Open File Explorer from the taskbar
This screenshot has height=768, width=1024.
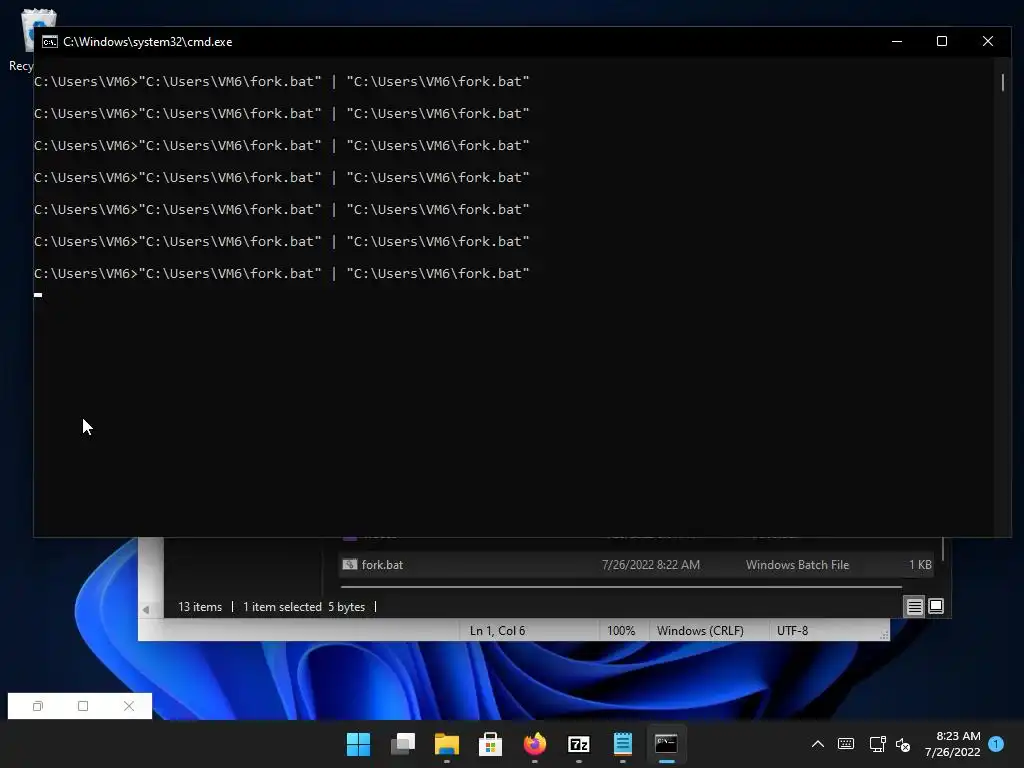tap(447, 744)
